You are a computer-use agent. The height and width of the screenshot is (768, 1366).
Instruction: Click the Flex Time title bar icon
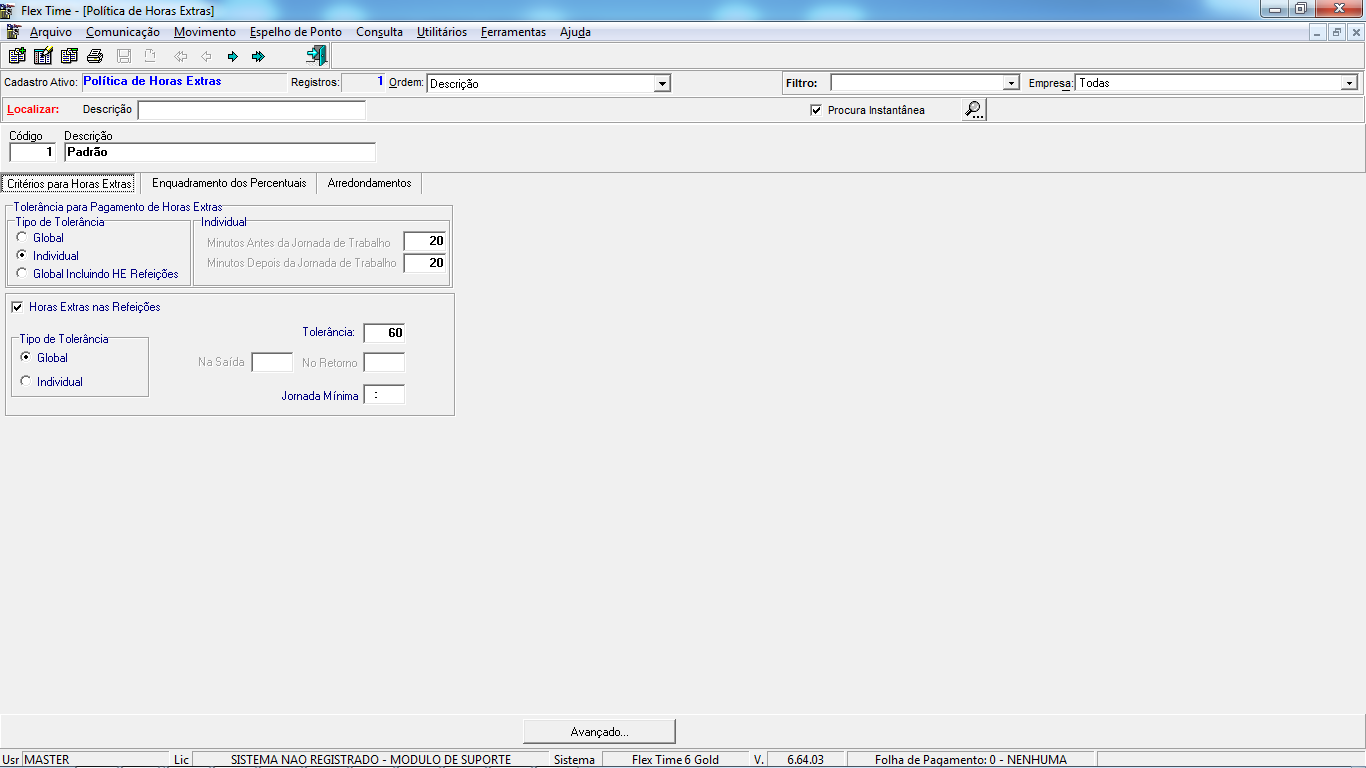point(9,9)
